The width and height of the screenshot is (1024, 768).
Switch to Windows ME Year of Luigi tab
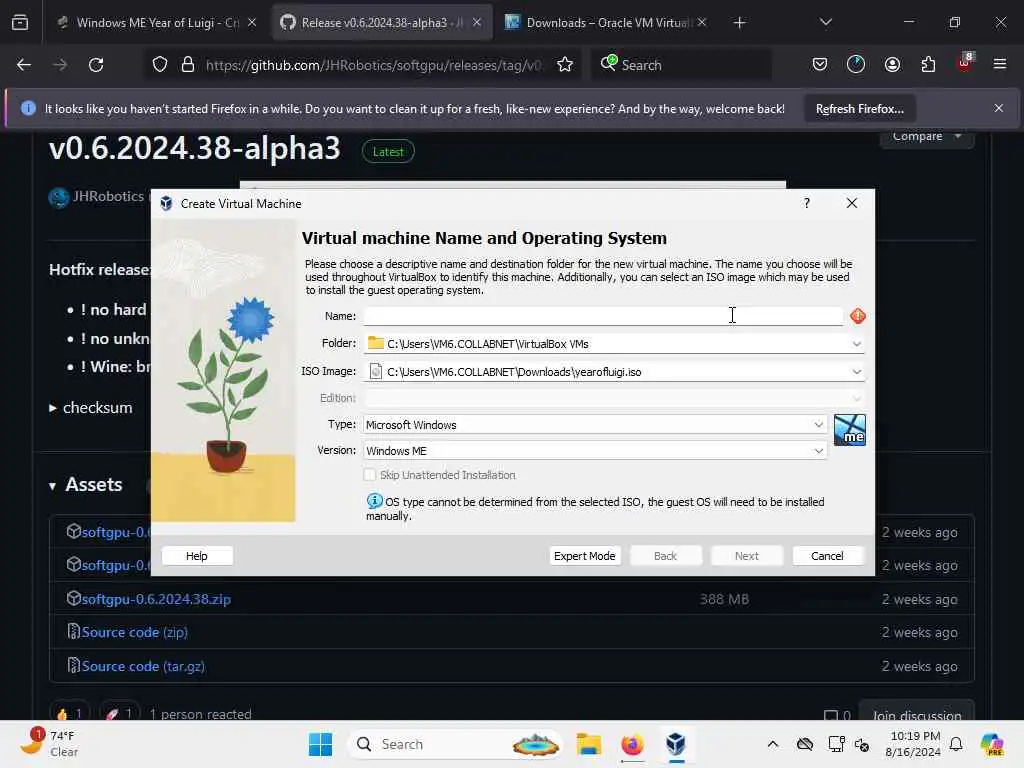(157, 23)
